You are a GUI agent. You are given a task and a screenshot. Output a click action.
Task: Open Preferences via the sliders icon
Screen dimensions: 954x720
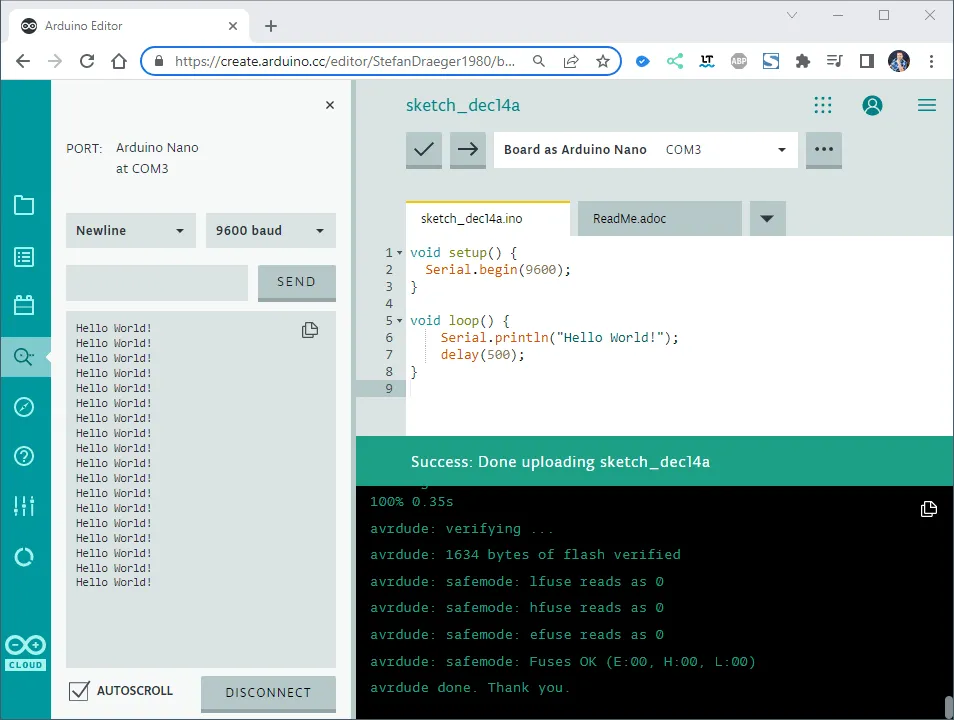pyautogui.click(x=25, y=506)
